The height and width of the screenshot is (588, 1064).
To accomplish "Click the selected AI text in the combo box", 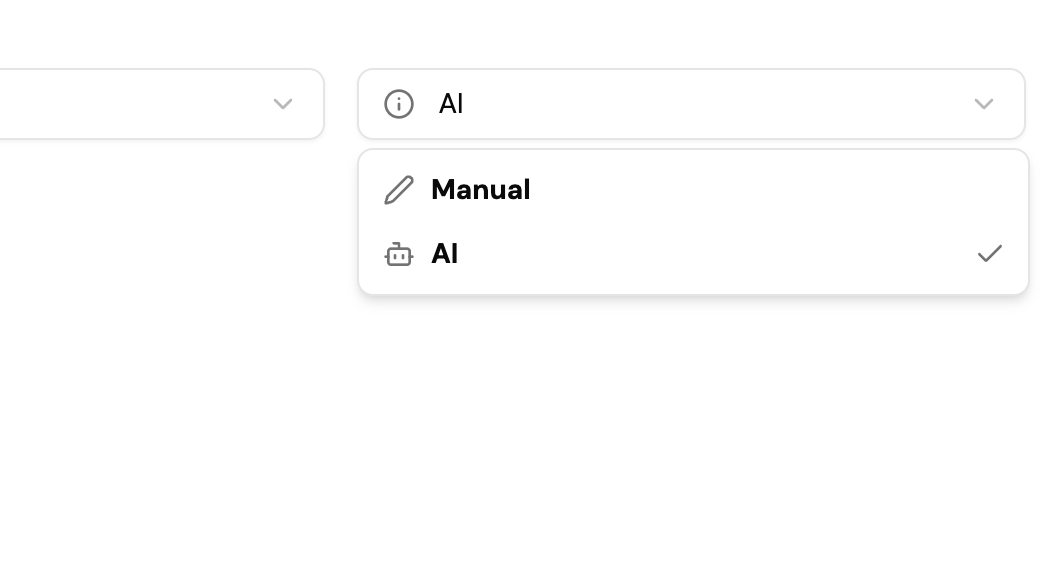I will 451,104.
